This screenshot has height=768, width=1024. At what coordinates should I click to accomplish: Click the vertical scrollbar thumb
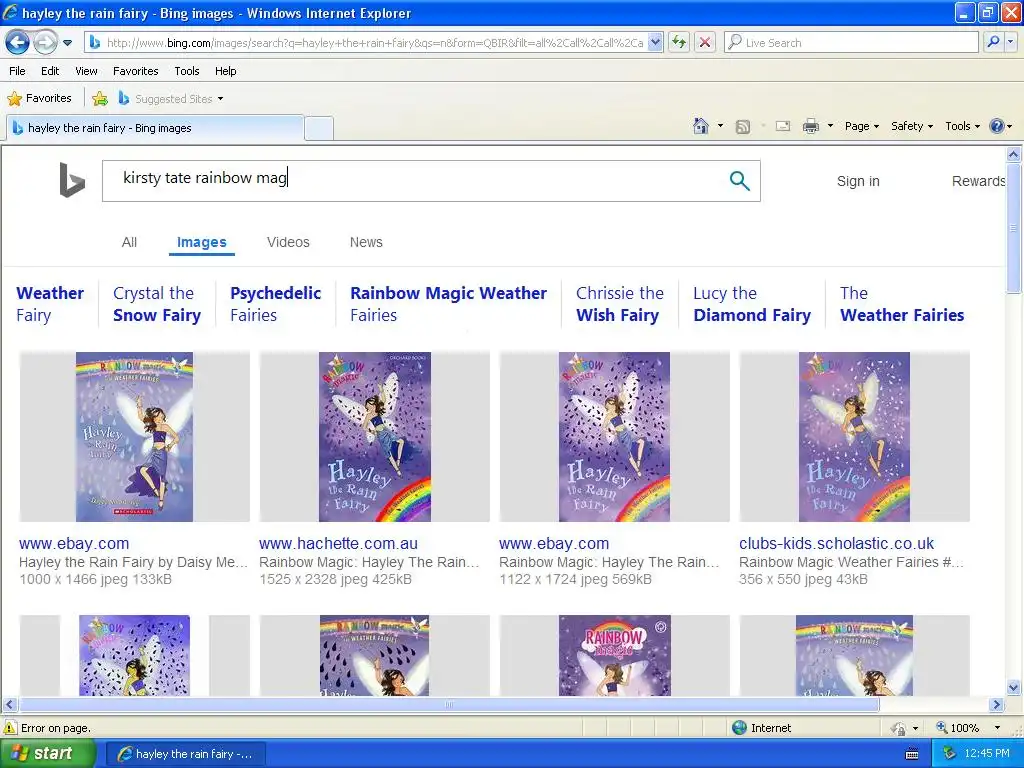click(1013, 228)
